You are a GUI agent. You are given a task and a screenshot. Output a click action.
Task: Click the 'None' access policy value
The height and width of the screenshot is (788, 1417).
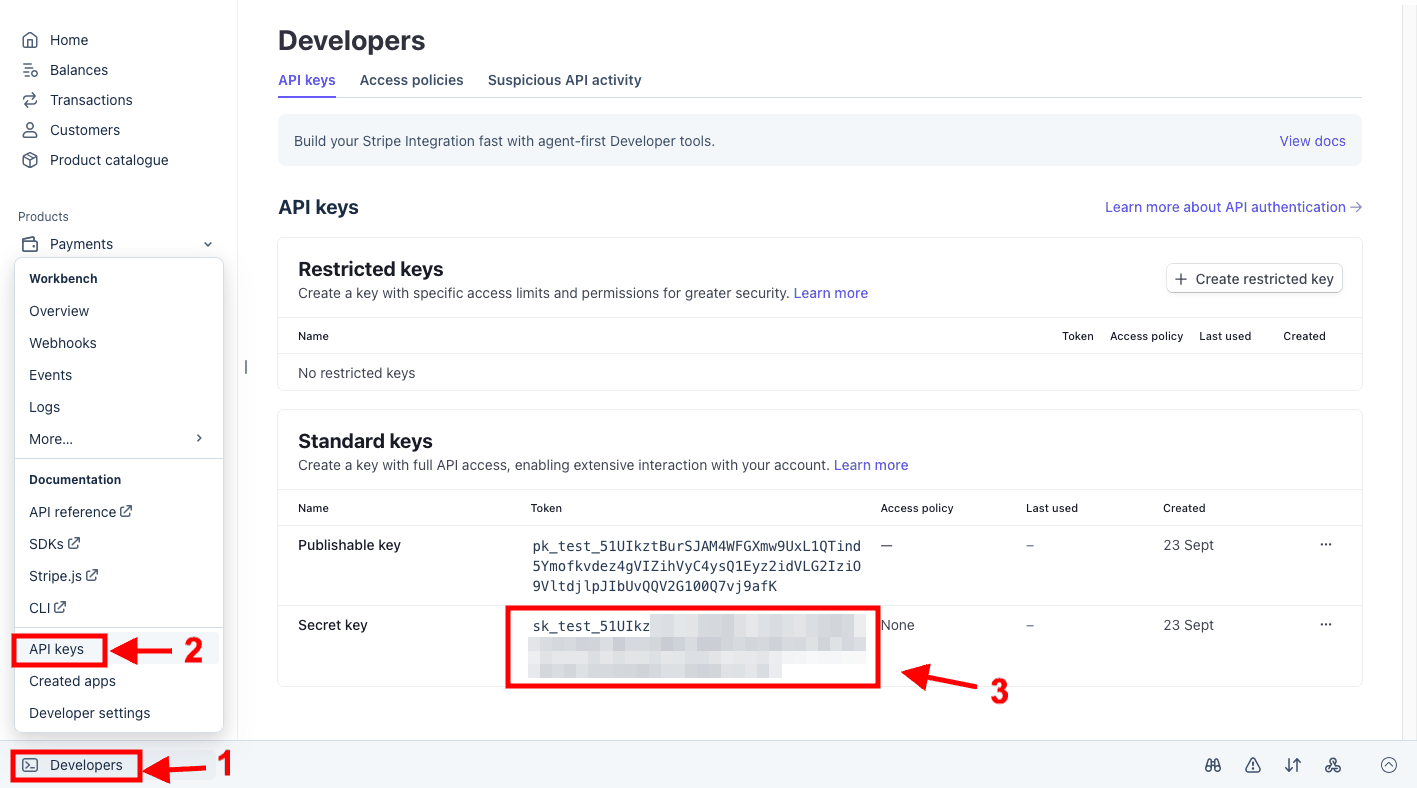(898, 625)
